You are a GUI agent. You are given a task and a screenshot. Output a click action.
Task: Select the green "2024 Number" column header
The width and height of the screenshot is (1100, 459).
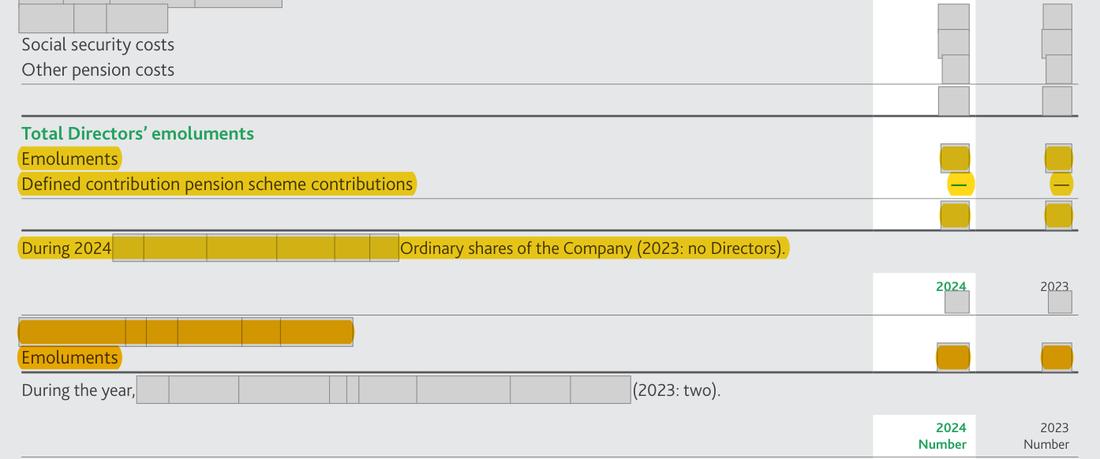pyautogui.click(x=942, y=436)
